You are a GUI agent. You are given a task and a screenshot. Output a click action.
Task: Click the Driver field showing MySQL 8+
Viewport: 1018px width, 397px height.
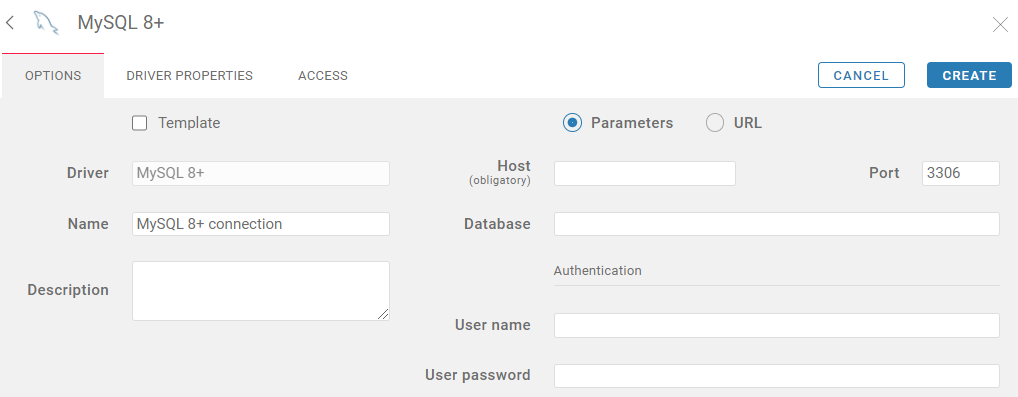click(261, 173)
